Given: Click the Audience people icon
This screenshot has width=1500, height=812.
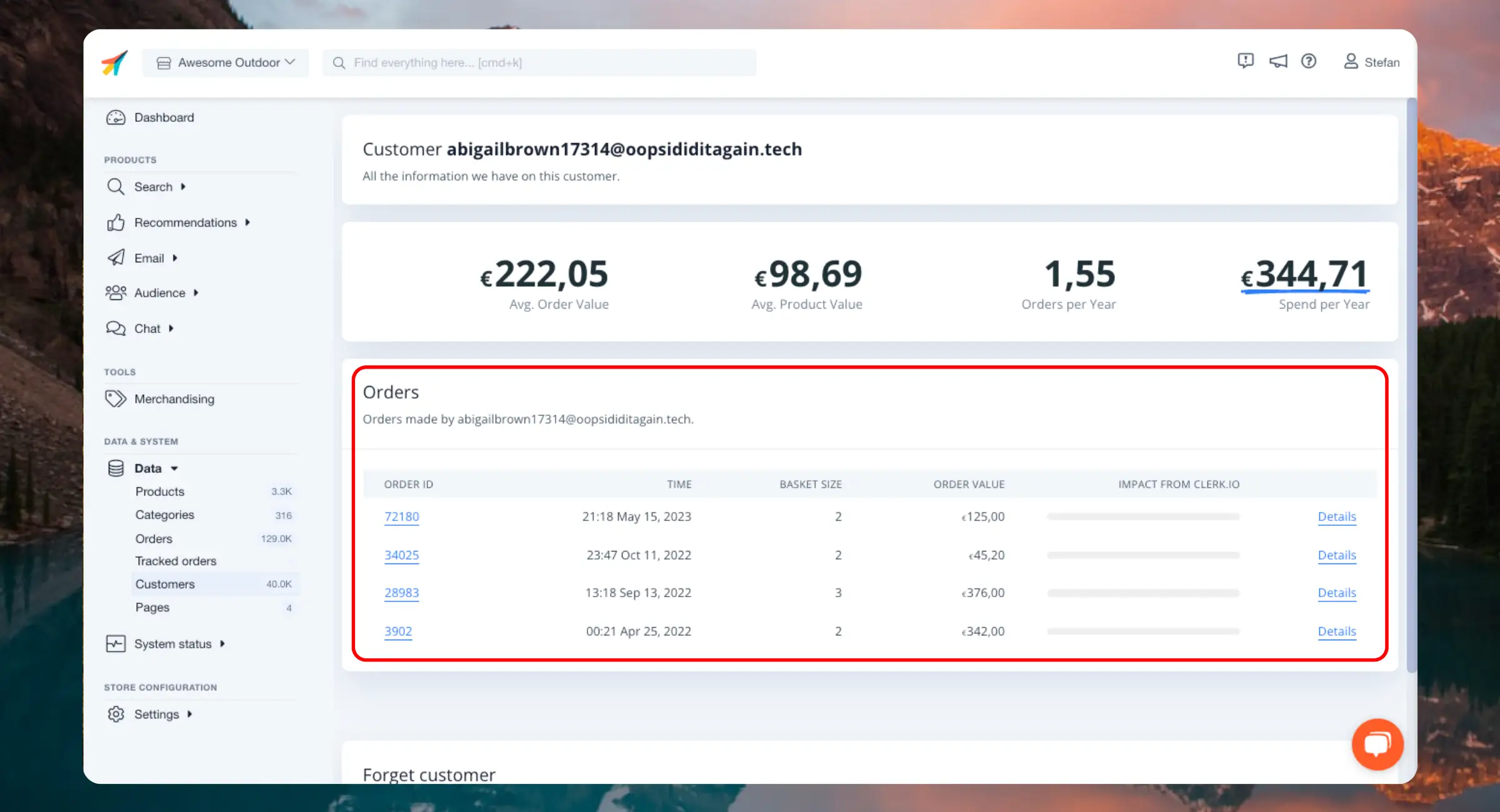Looking at the screenshot, I should 116,293.
